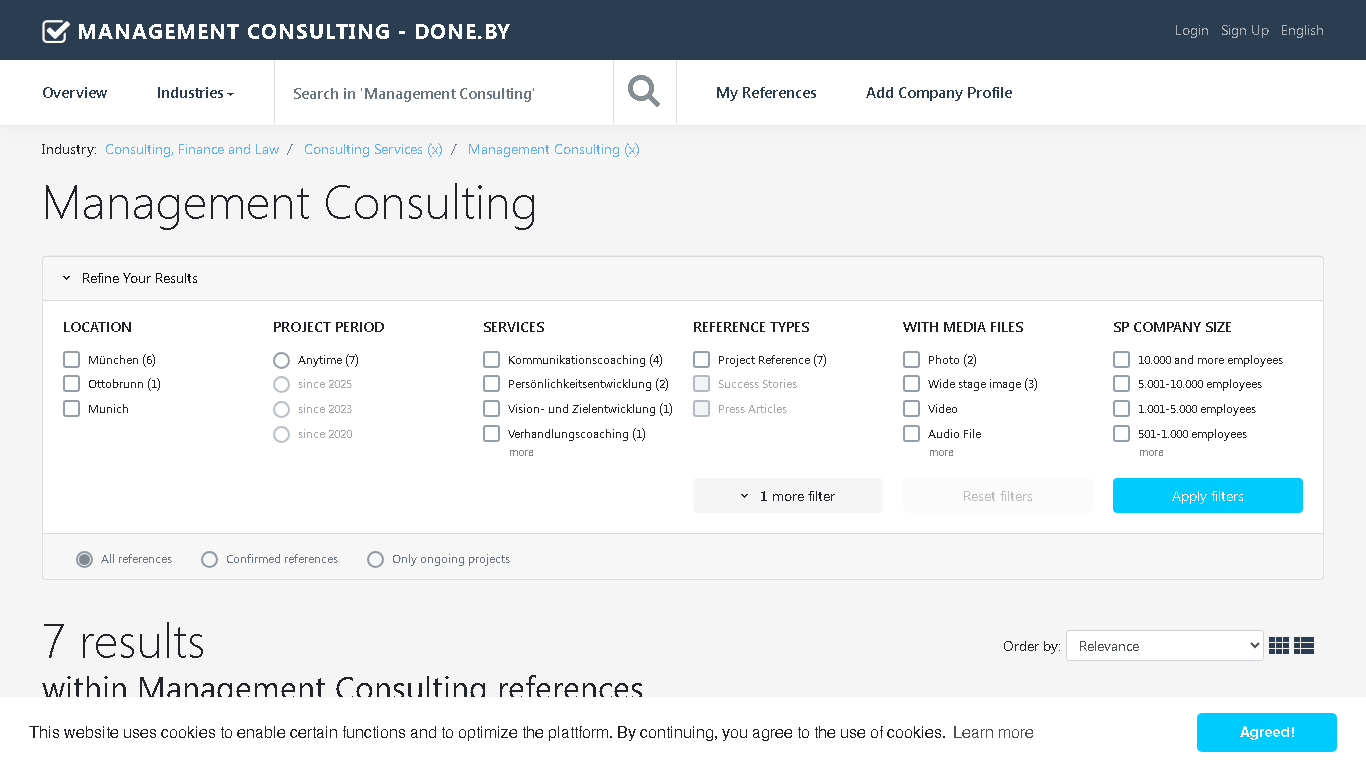Screen dimensions: 1366x768
Task: Open the Industries dropdown menu
Action: [195, 93]
